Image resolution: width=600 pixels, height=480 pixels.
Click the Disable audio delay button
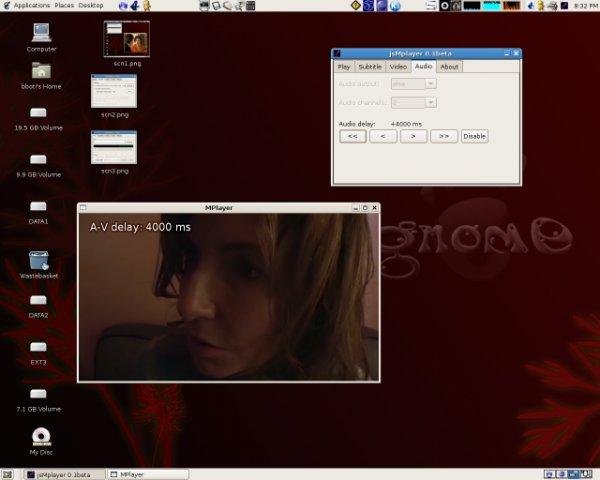pos(474,136)
